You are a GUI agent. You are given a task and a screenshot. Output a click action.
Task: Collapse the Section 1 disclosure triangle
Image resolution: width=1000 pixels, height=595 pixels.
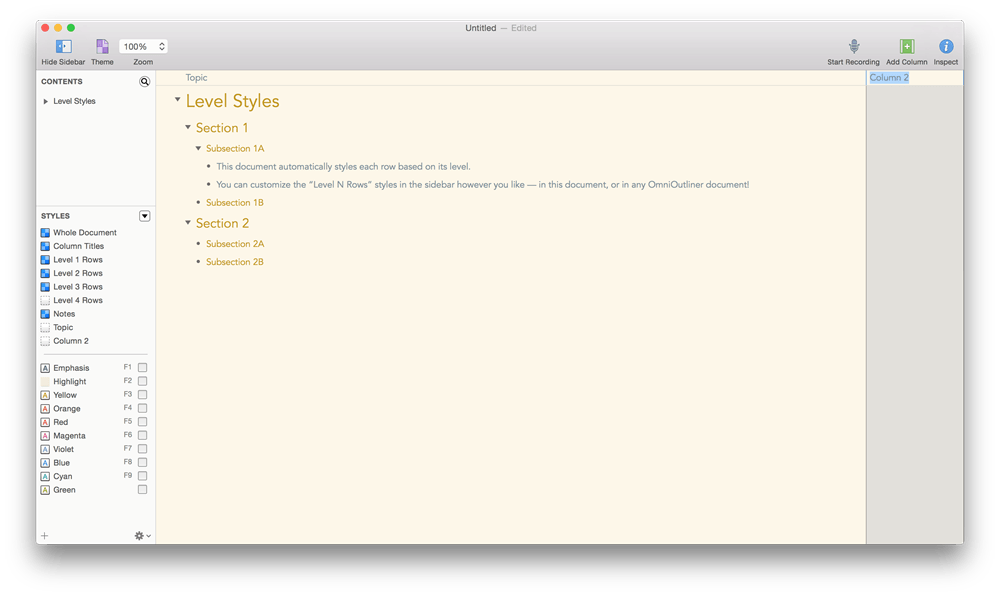pos(188,127)
